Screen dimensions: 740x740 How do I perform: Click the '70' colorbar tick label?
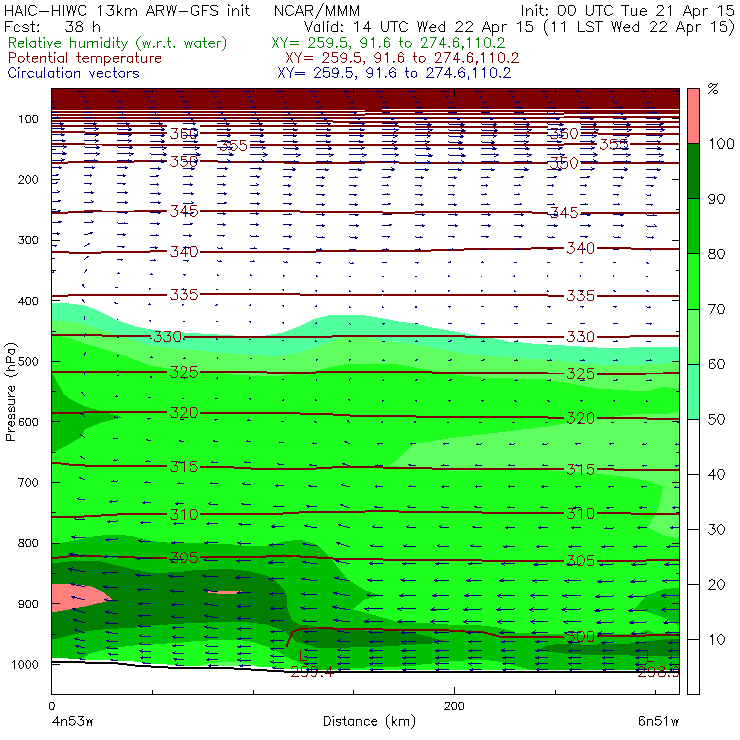click(x=716, y=309)
